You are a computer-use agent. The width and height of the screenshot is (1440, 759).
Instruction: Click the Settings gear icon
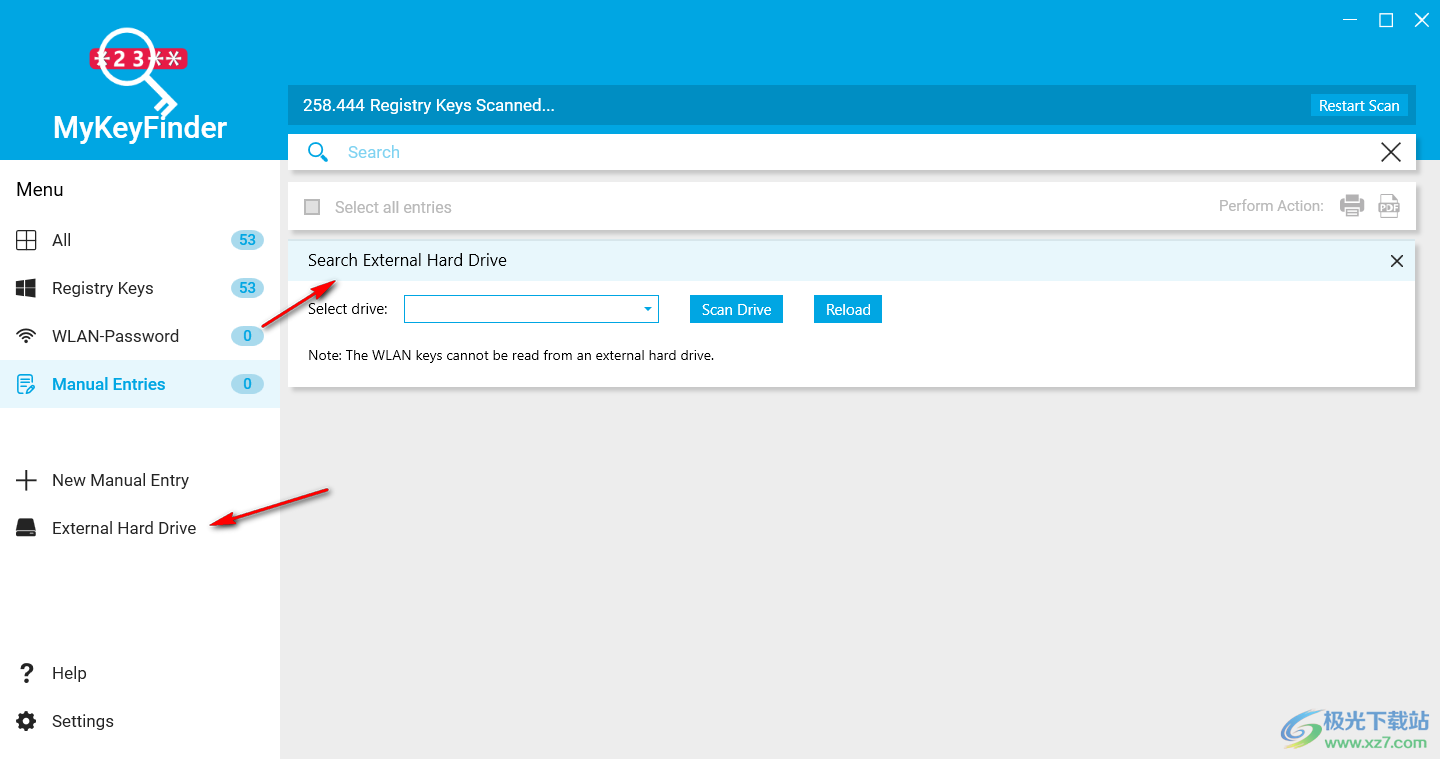(x=26, y=721)
